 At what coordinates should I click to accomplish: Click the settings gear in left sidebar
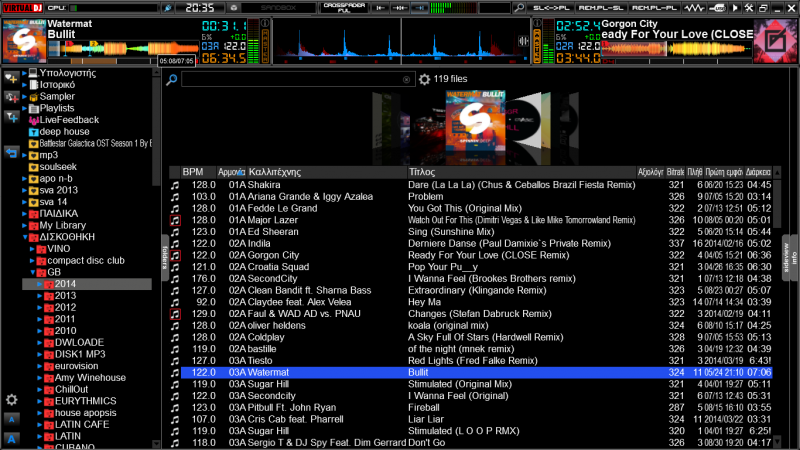pos(11,400)
